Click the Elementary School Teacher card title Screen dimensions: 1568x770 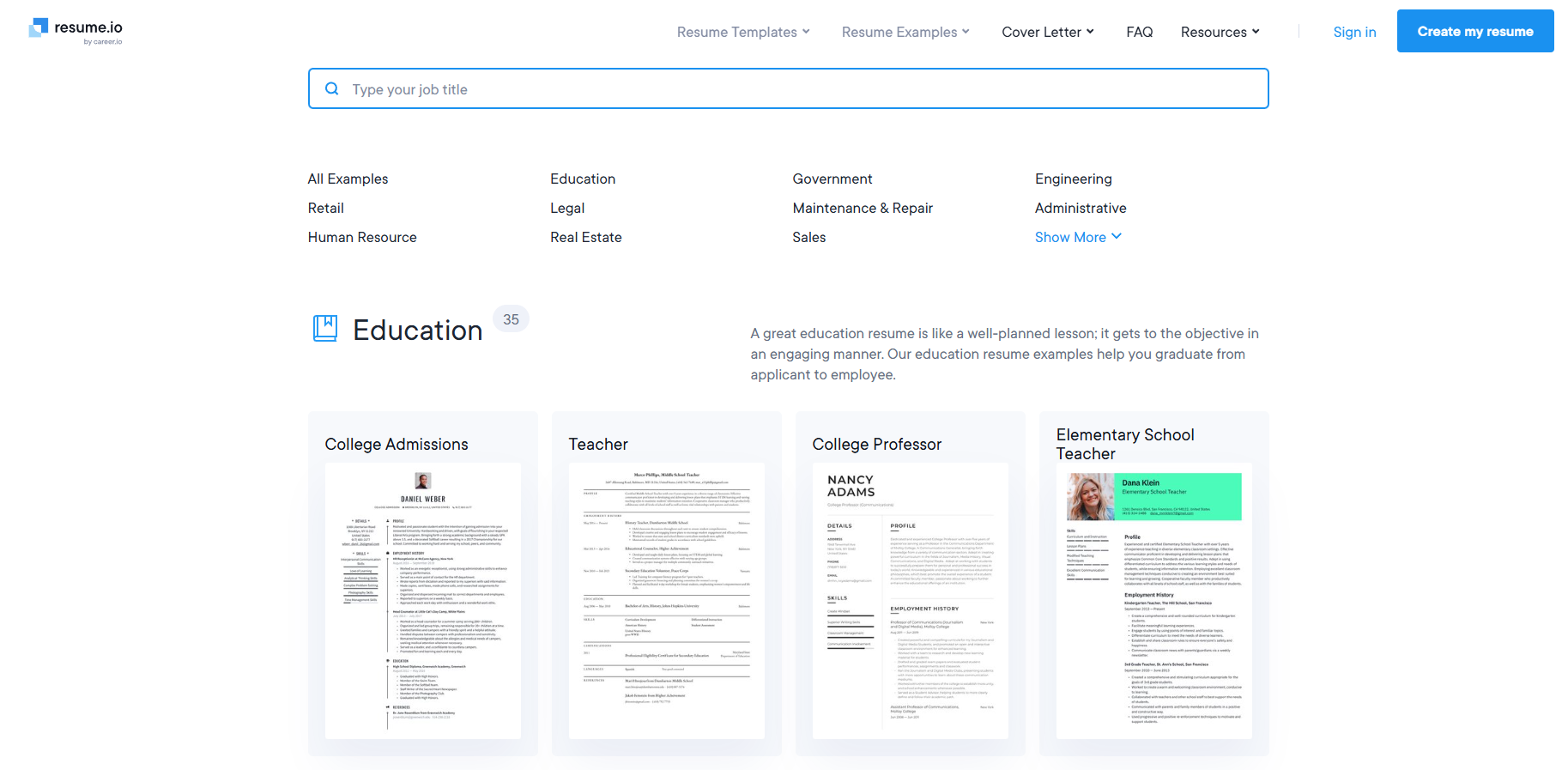(x=1125, y=444)
